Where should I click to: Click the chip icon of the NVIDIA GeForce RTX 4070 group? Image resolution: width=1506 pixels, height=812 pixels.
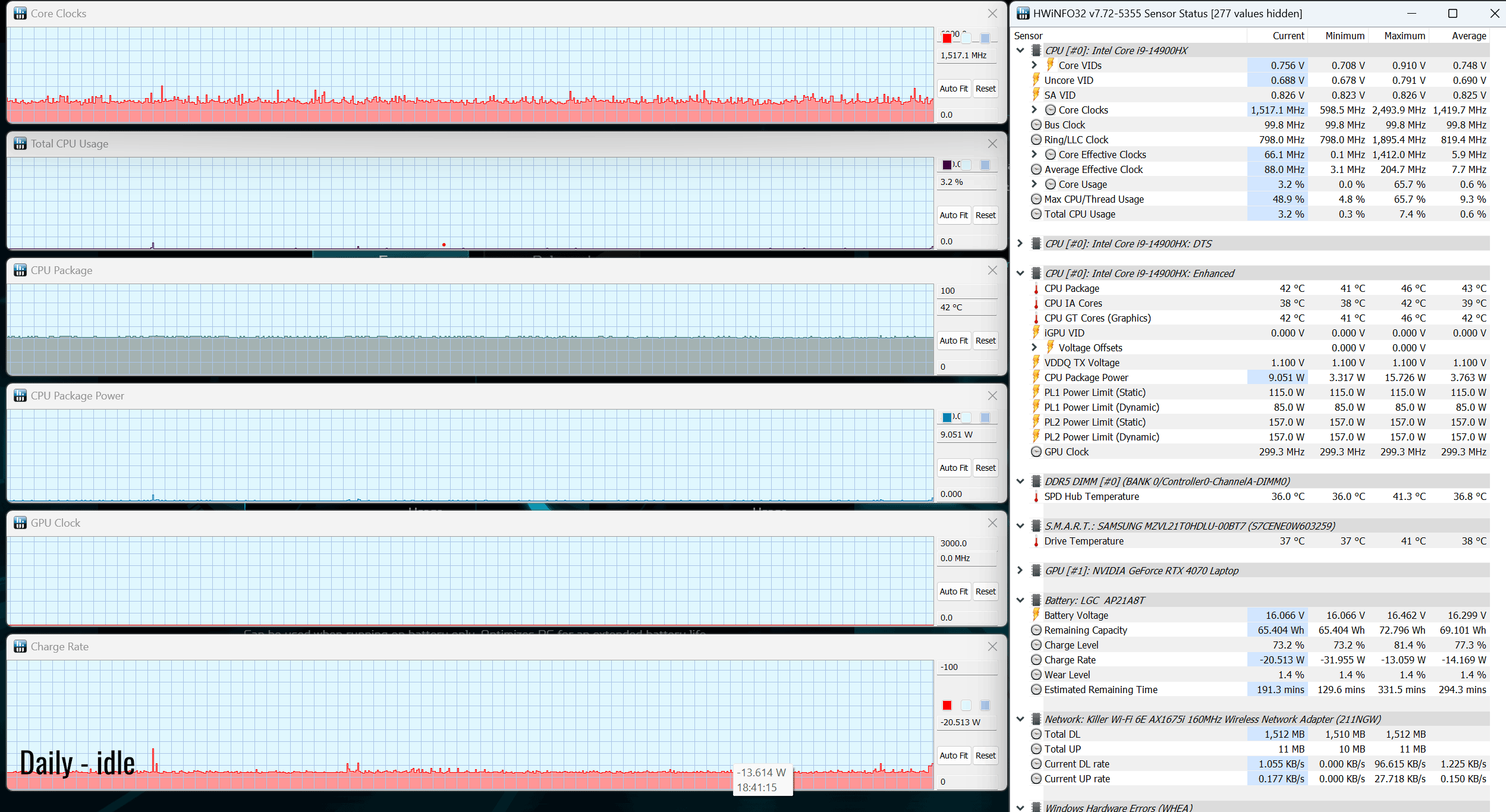click(x=1036, y=571)
